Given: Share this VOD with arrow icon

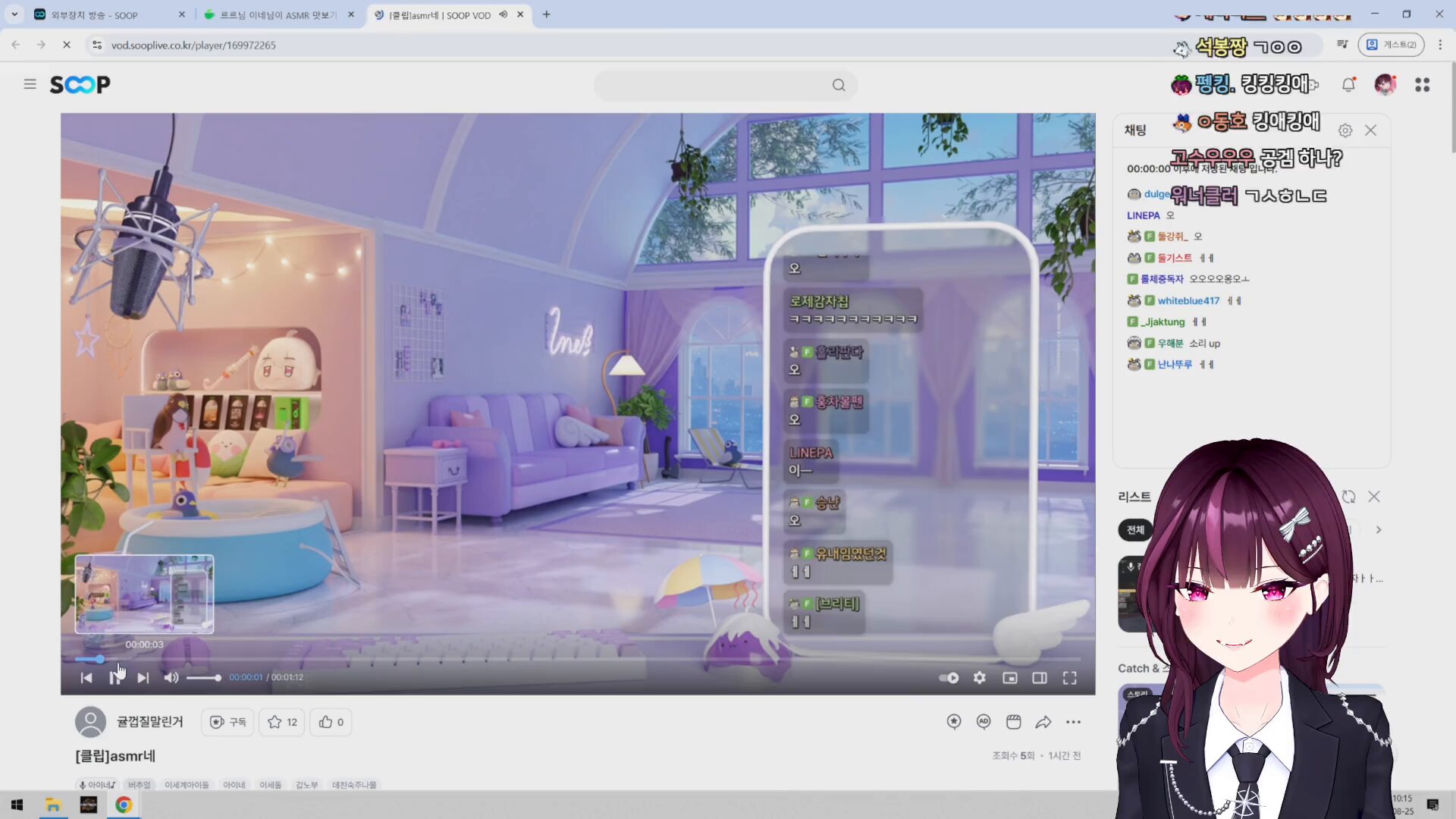Looking at the screenshot, I should coord(1043,722).
